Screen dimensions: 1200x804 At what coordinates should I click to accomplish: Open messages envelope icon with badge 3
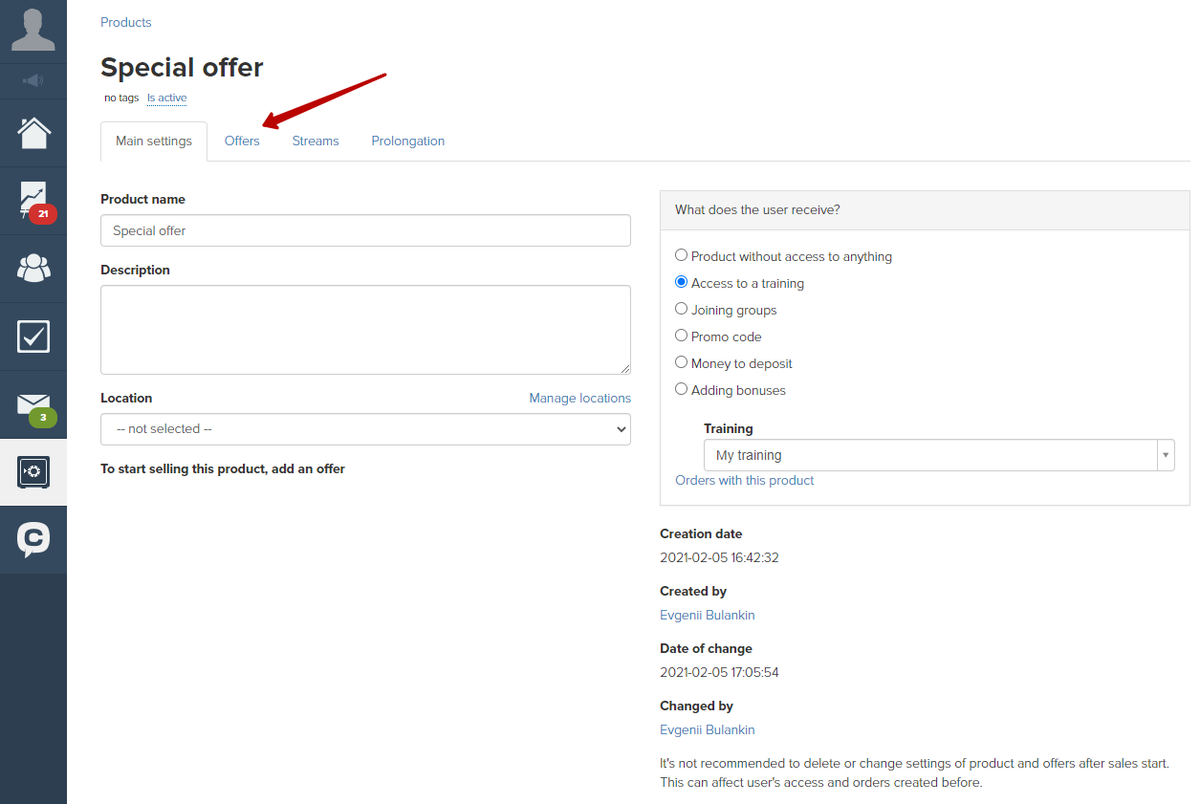tap(33, 405)
